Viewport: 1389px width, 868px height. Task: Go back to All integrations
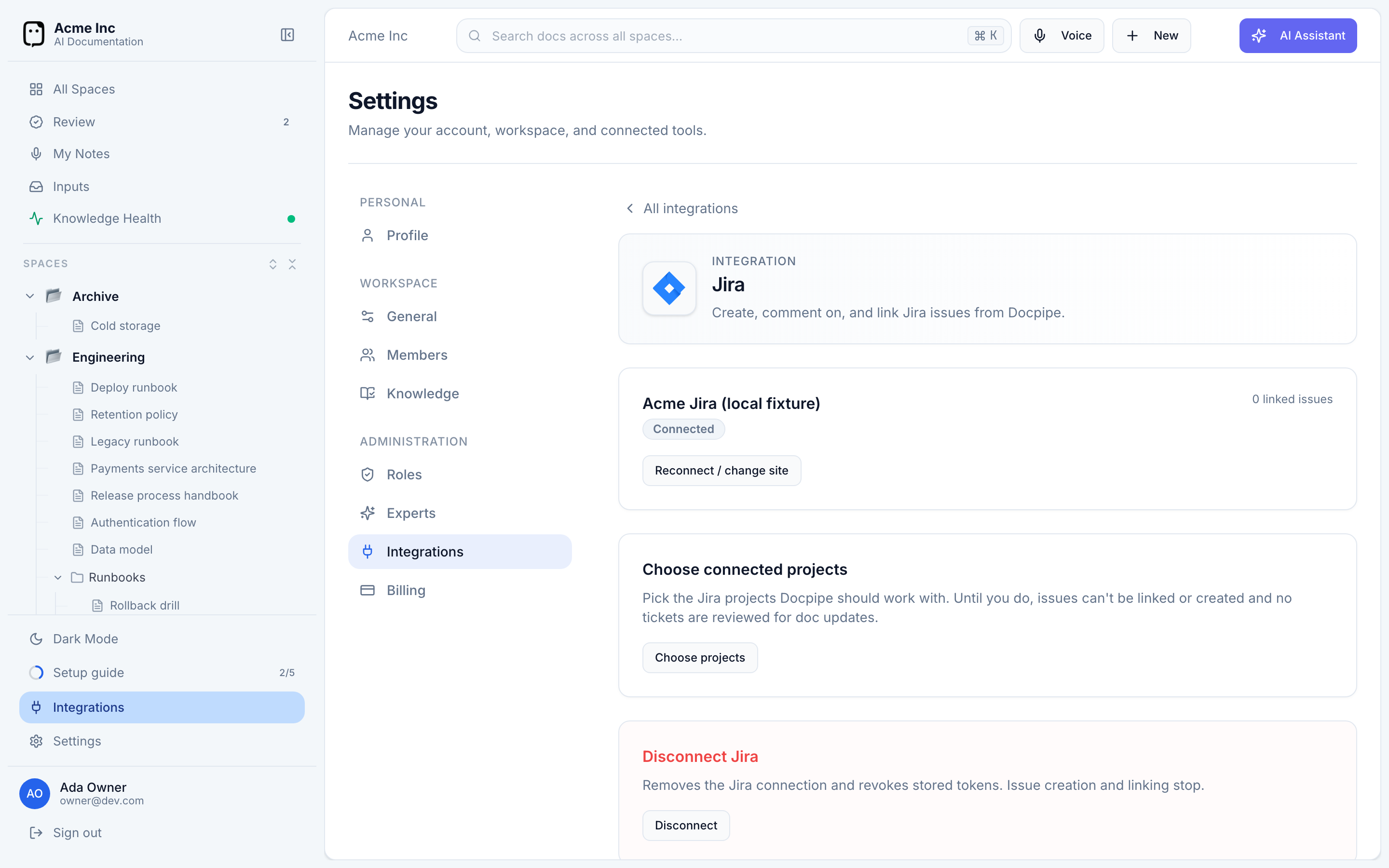[681, 208]
